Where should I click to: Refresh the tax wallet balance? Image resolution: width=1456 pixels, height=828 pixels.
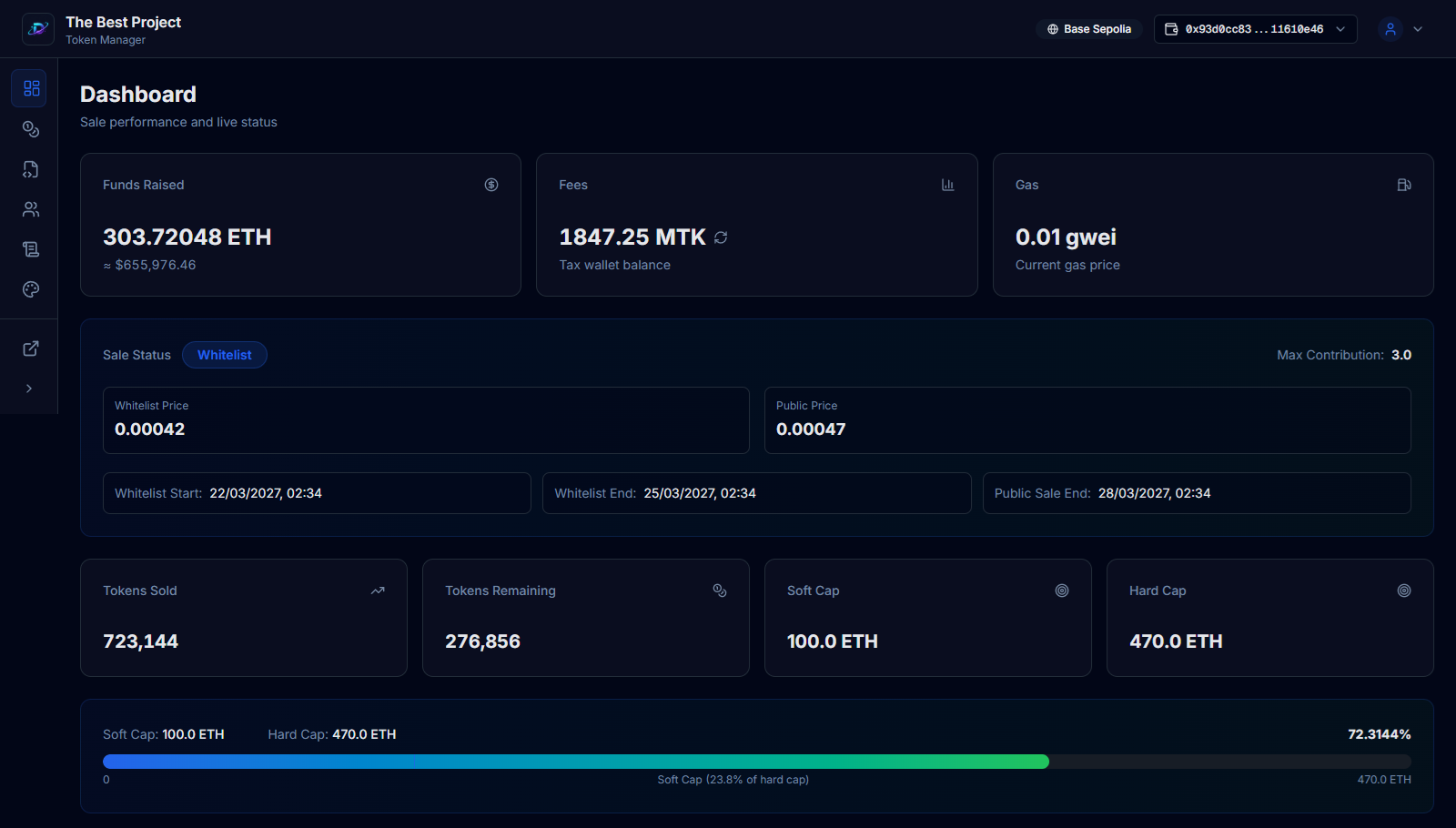[x=721, y=237]
